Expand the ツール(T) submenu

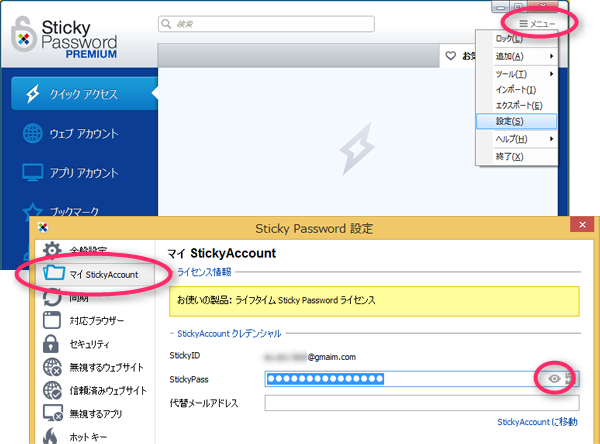(516, 73)
